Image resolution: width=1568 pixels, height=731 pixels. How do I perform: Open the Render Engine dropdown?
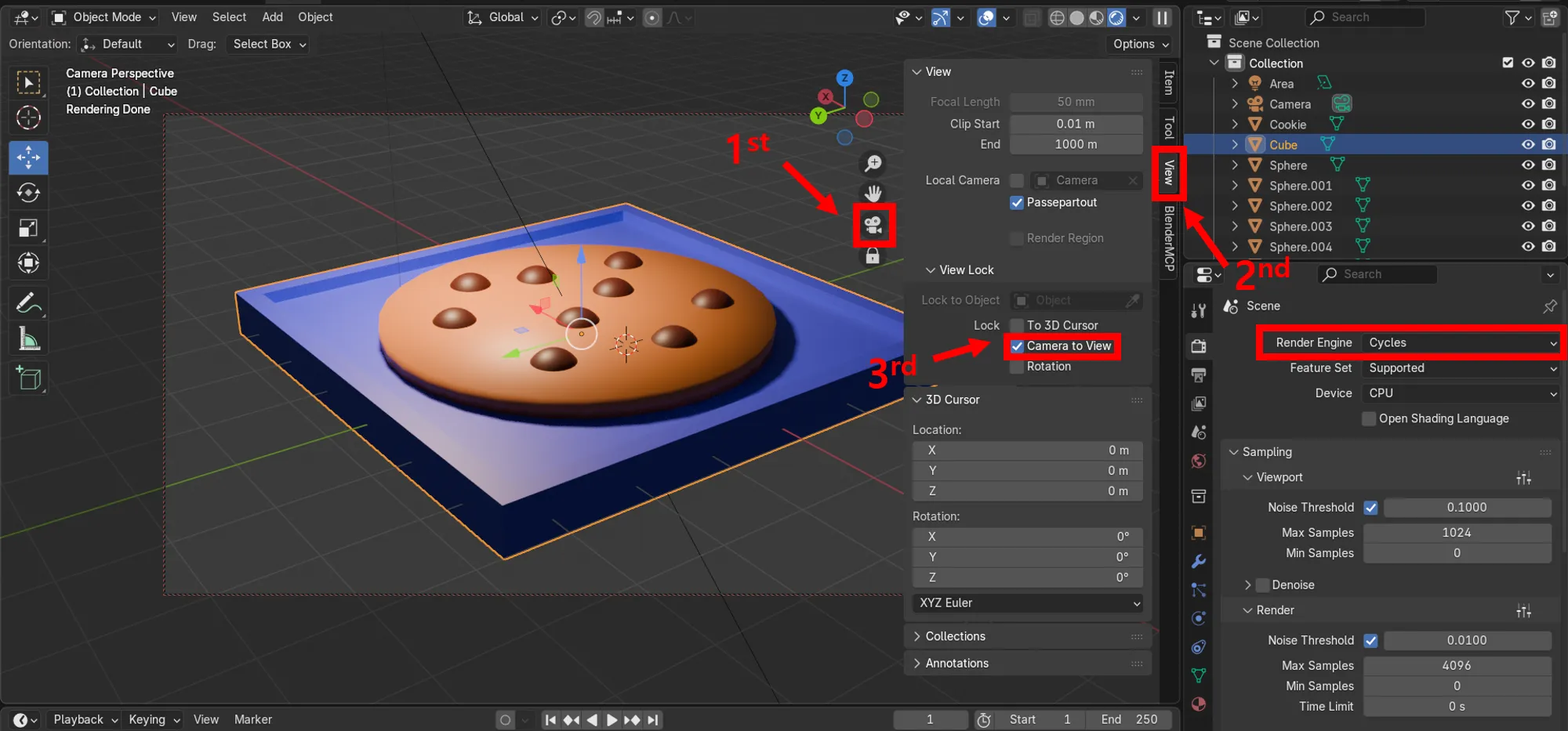pos(1461,343)
